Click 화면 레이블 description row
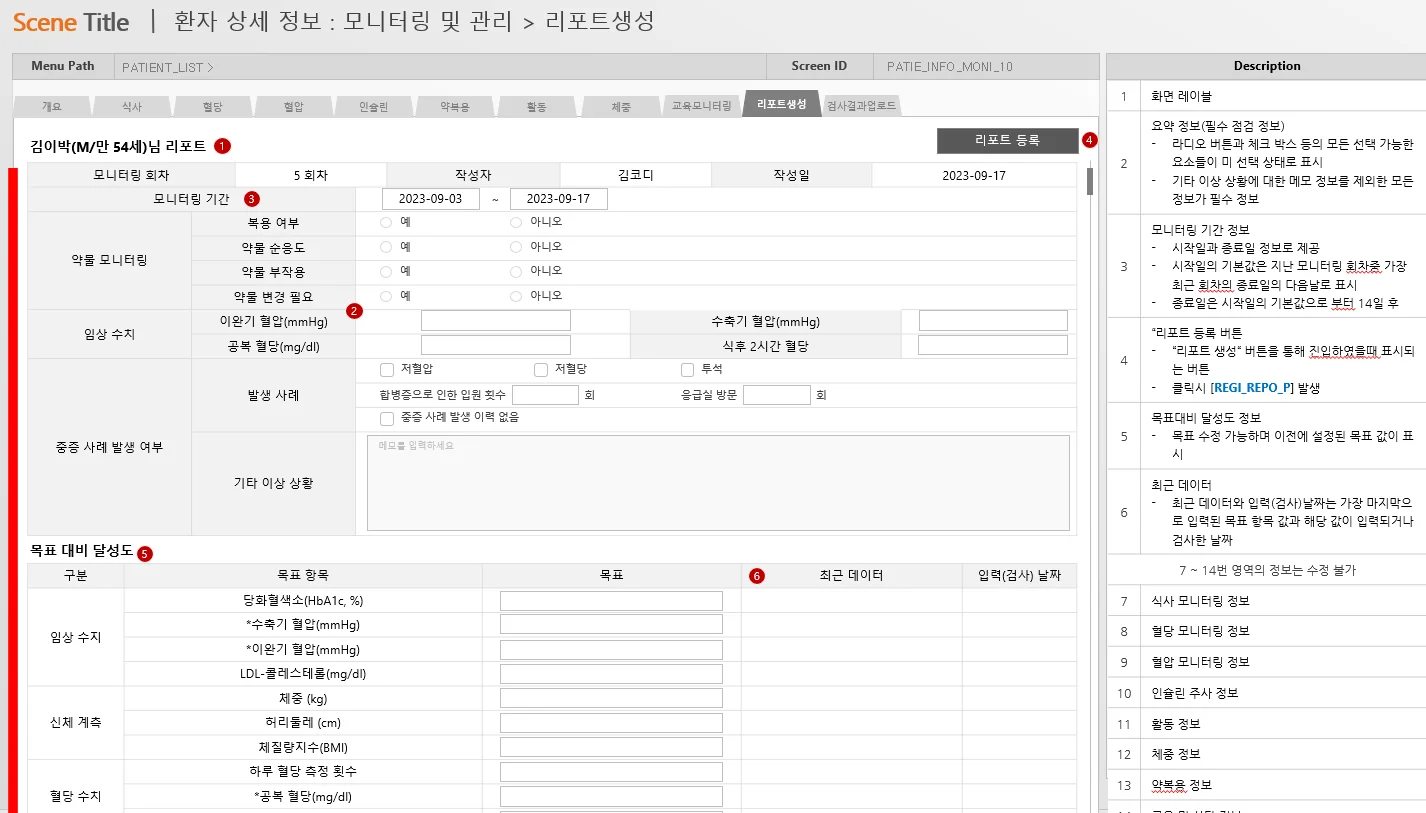Screen dimensions: 1426x813 pyautogui.click(x=1266, y=97)
